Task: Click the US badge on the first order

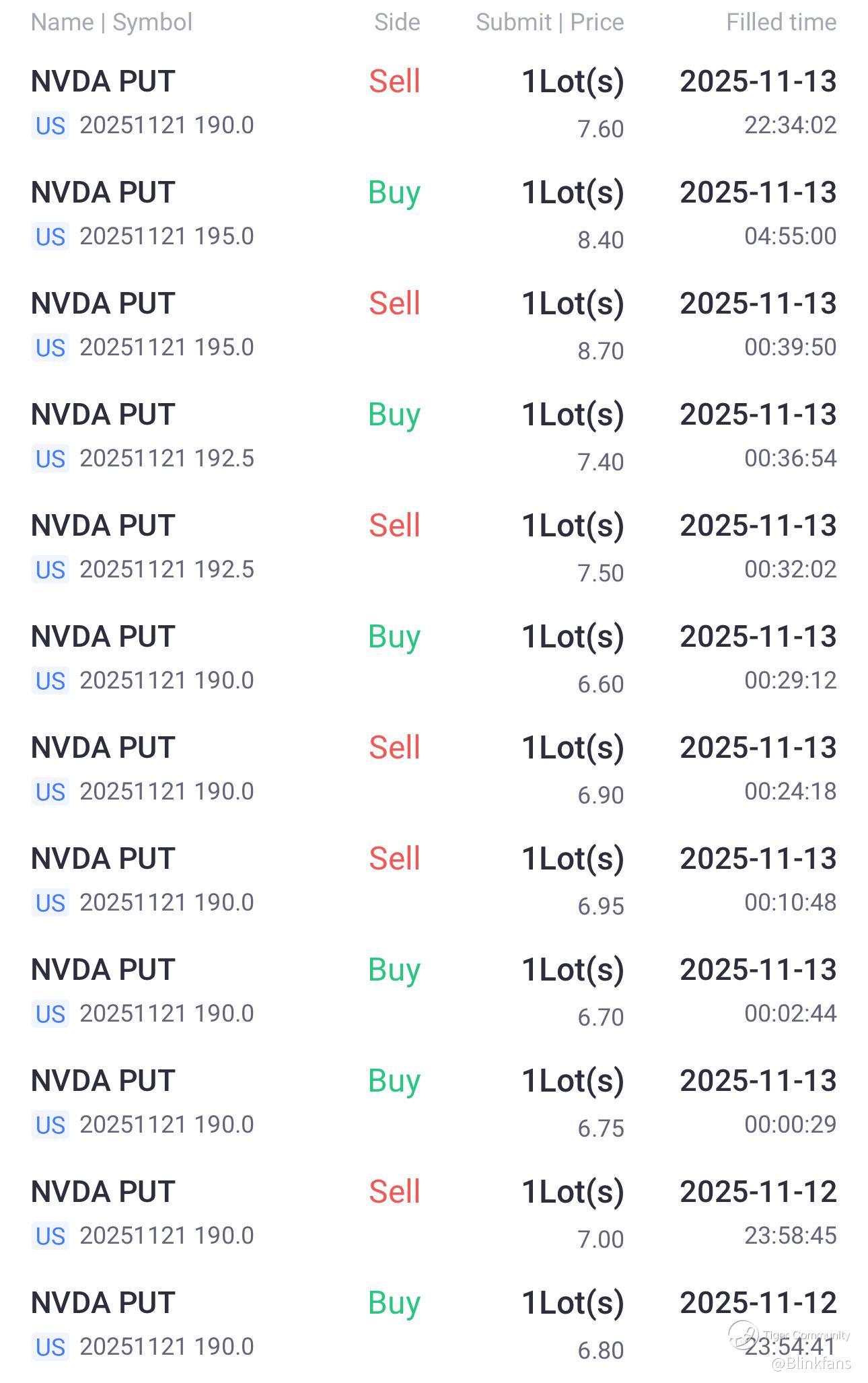Action: (x=50, y=126)
